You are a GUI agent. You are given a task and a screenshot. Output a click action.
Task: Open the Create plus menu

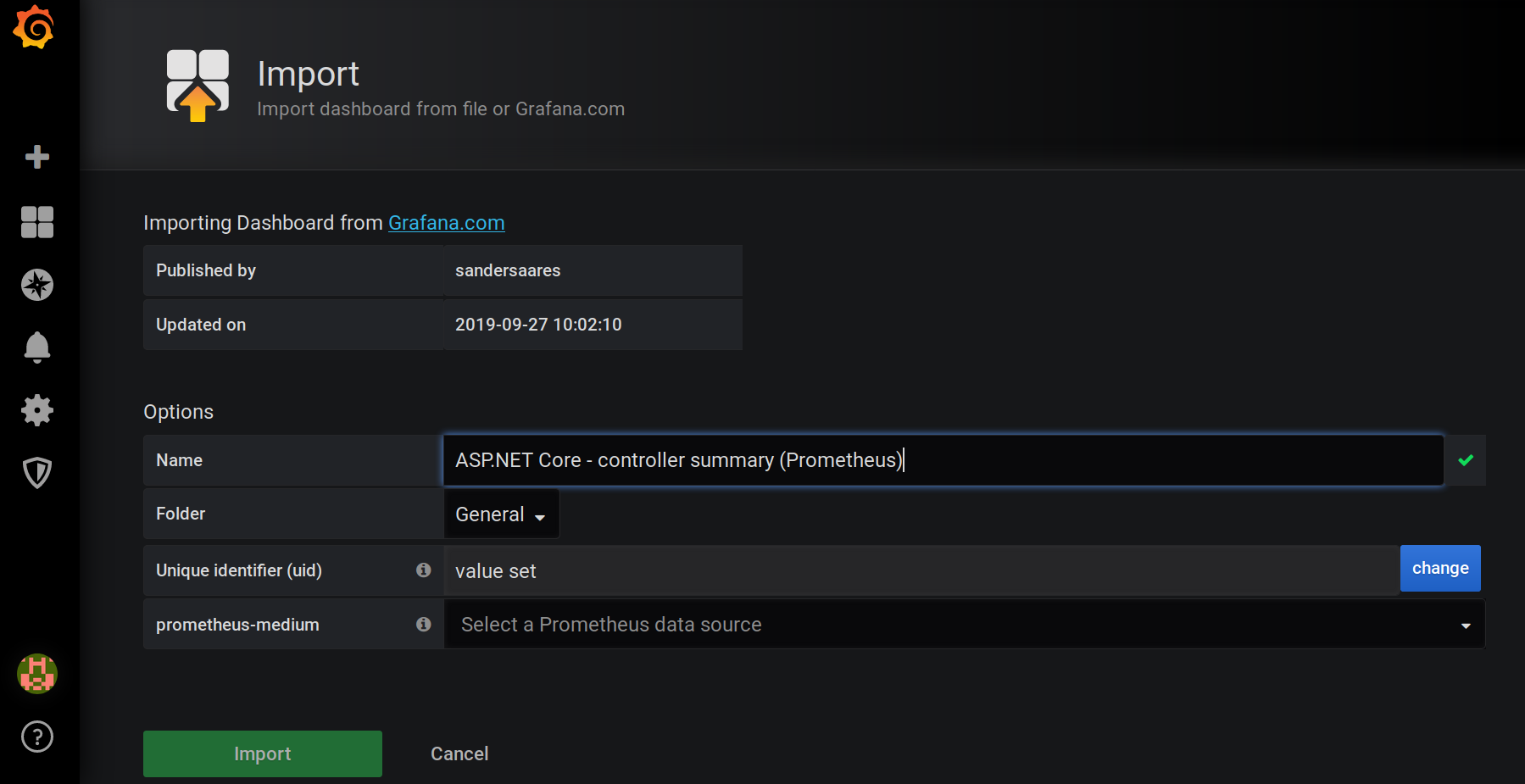pyautogui.click(x=37, y=157)
